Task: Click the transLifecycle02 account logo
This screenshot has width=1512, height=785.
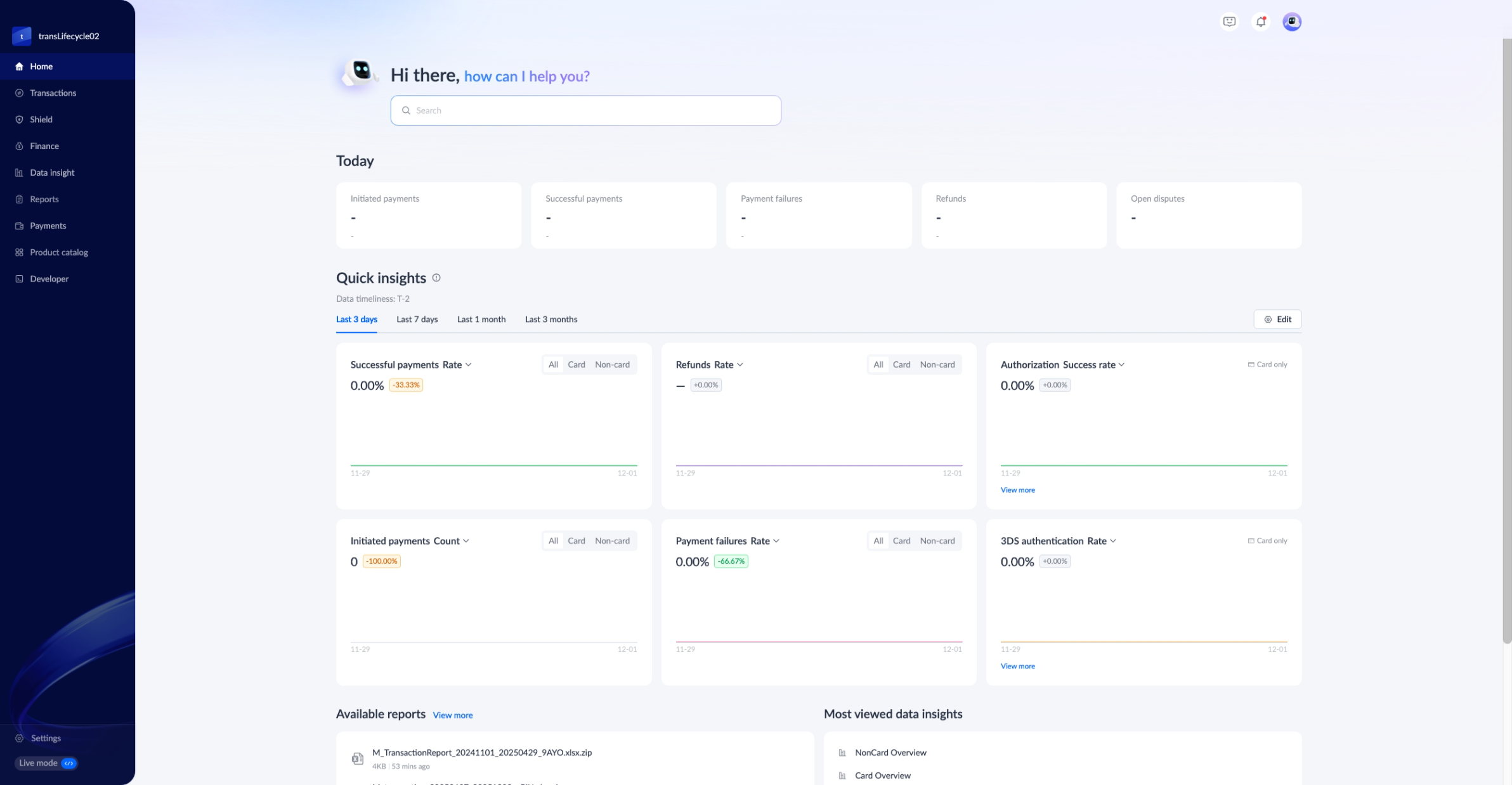Action: click(x=22, y=36)
